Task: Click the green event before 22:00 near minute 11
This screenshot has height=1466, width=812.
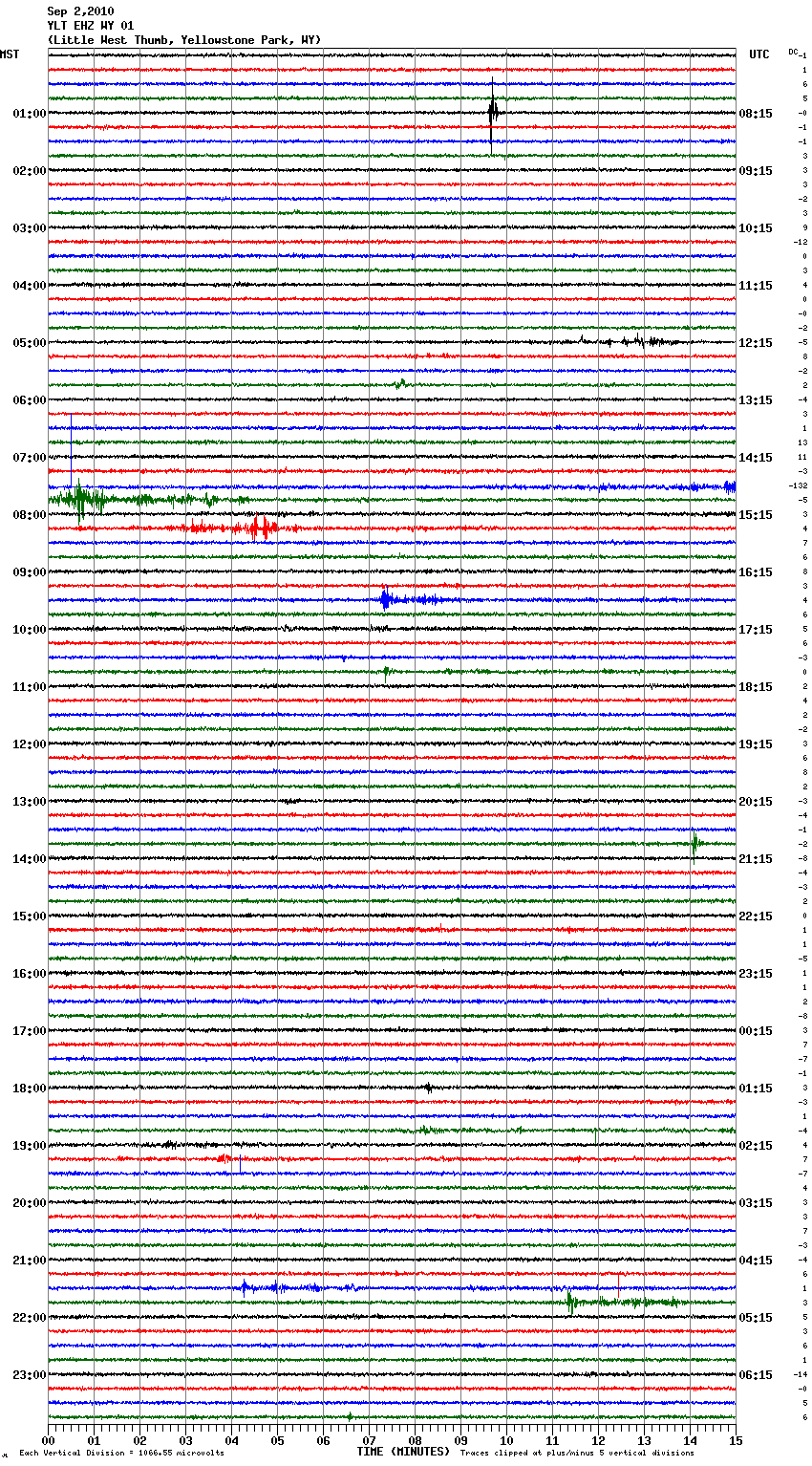Action: (x=570, y=1302)
